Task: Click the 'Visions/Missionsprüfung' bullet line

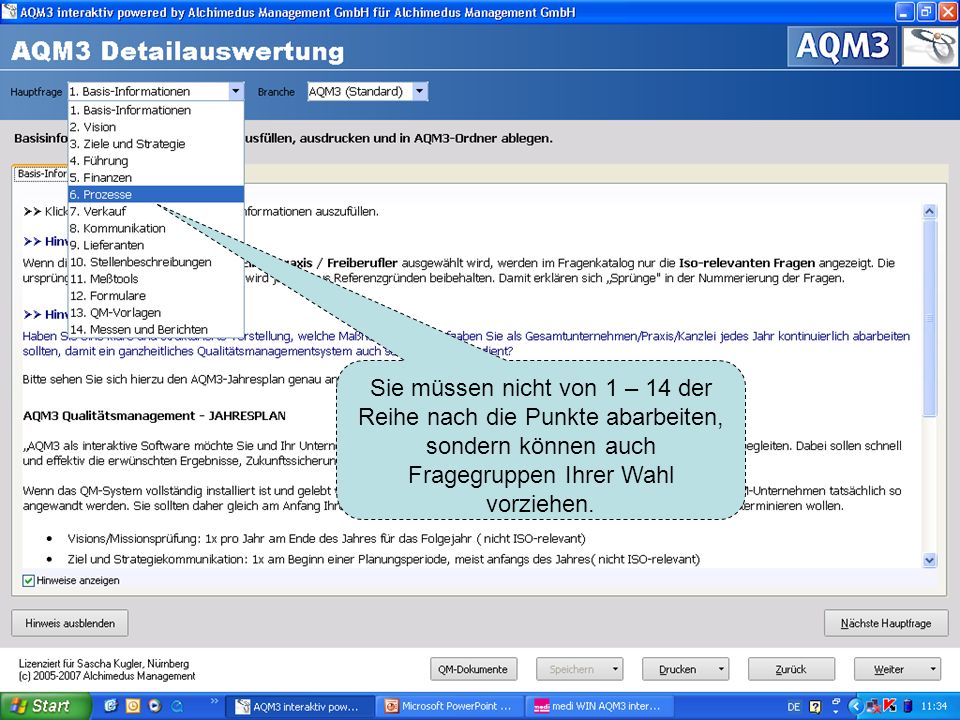Action: click(326, 539)
